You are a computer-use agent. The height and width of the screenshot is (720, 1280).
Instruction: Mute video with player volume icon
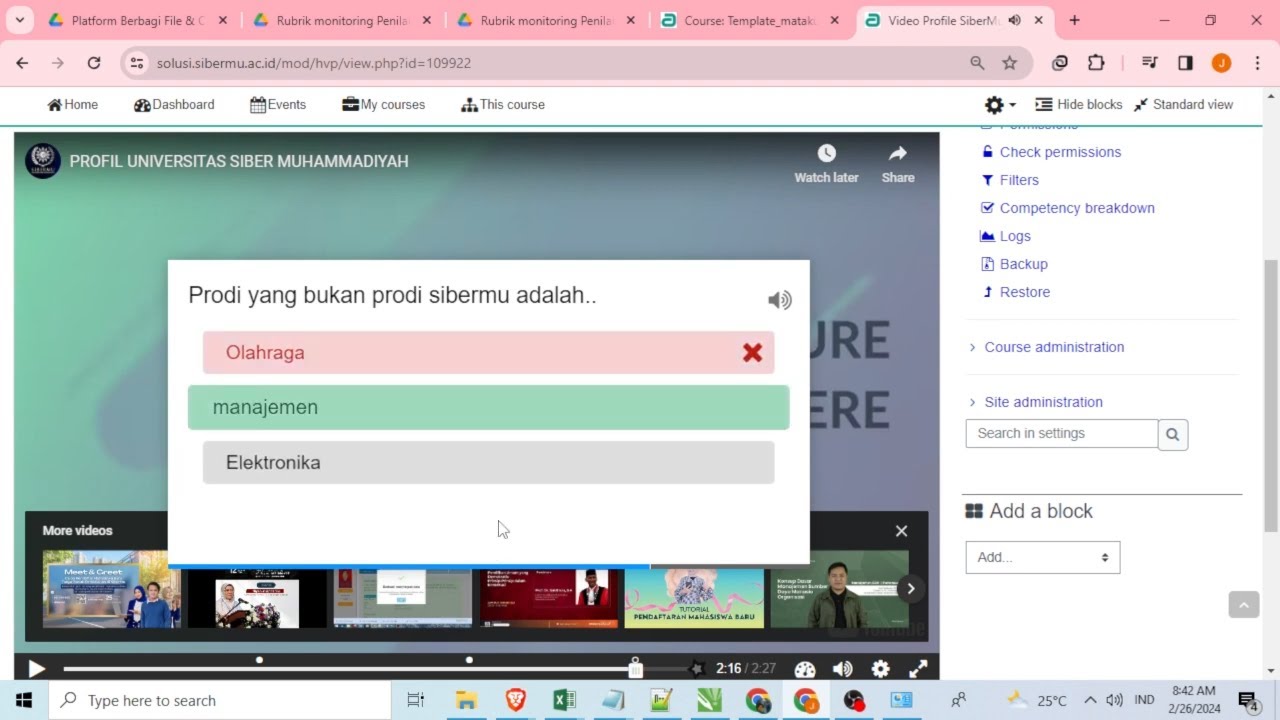pos(842,669)
